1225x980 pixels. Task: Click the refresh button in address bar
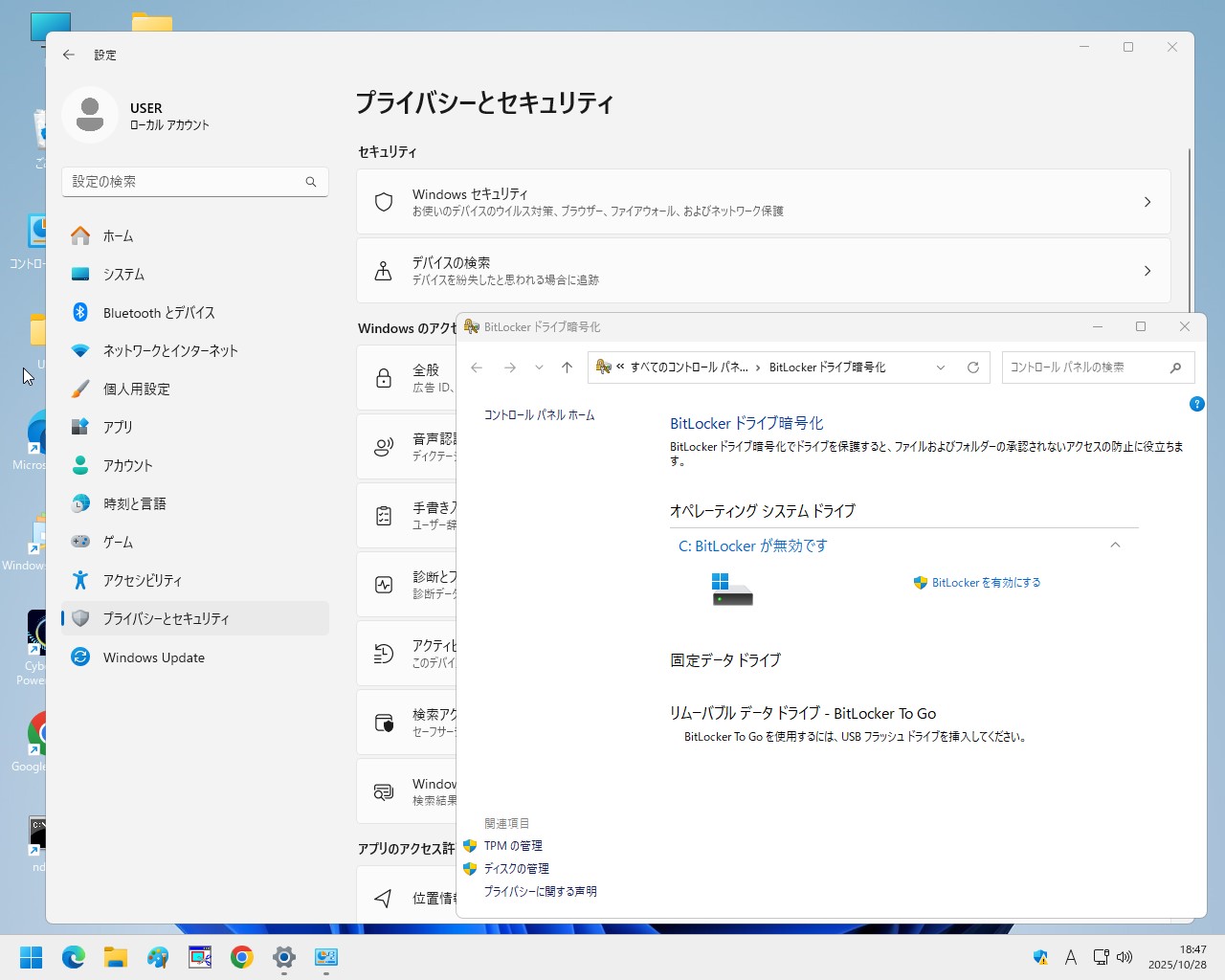click(x=973, y=367)
